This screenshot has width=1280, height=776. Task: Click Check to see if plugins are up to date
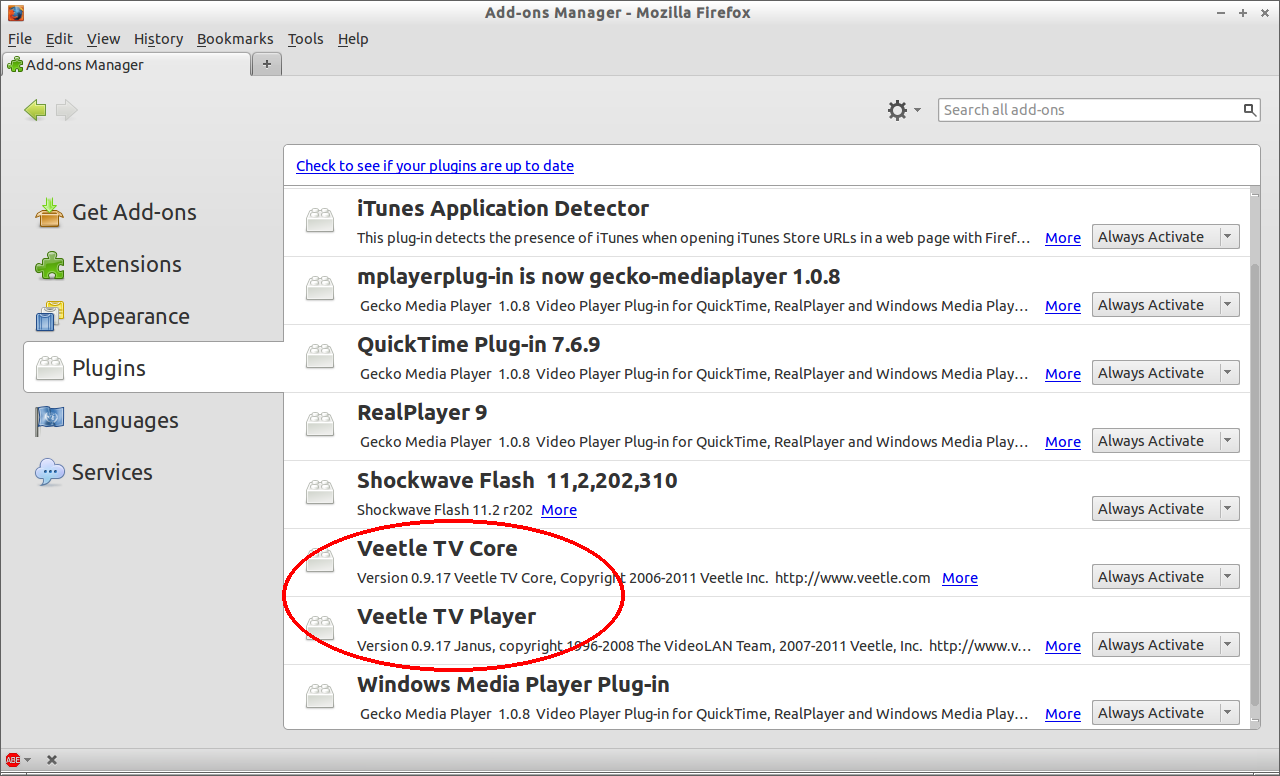point(435,166)
